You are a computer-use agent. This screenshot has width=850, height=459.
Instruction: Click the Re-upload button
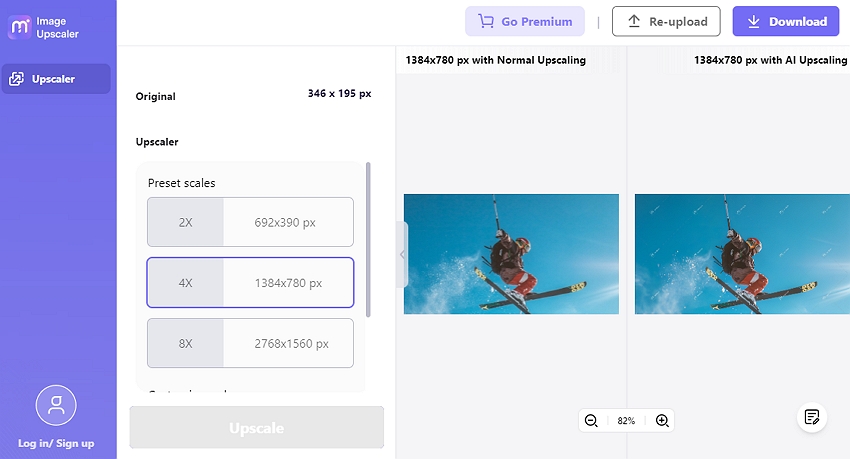coord(666,21)
